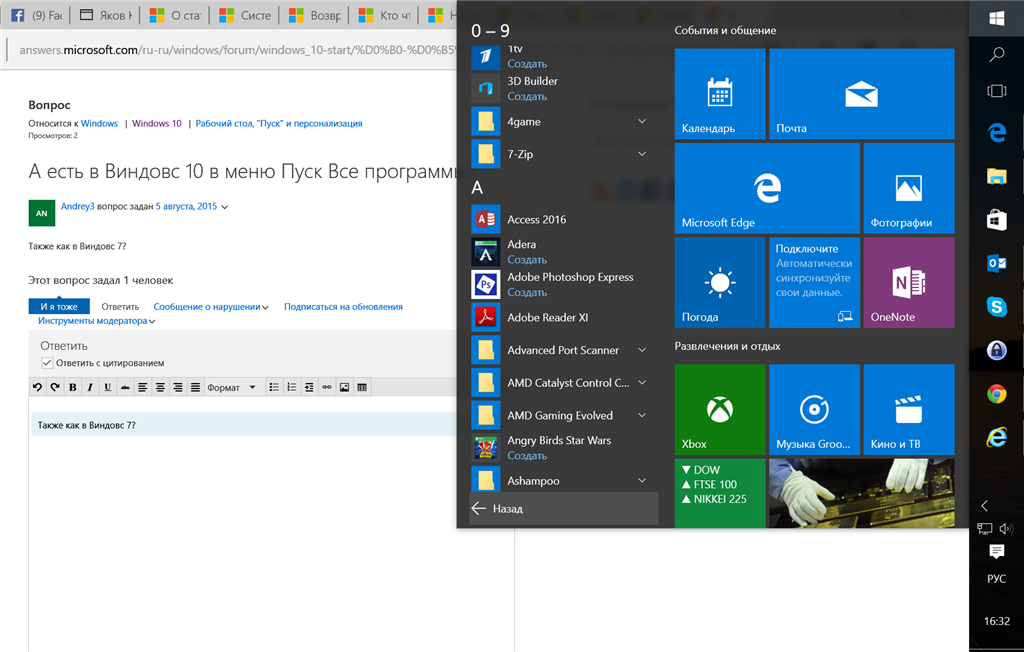Click the Windows Start button on taskbar

point(997,18)
